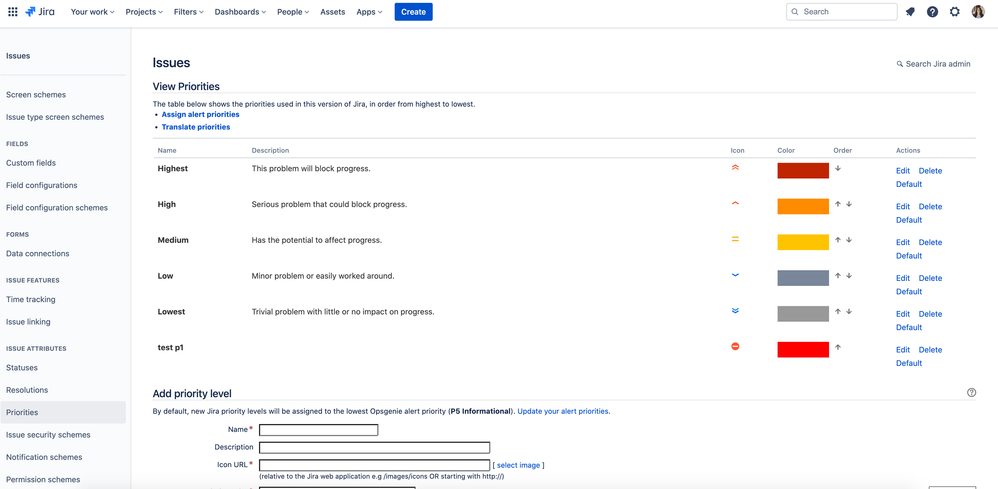Delete the High priority
The height and width of the screenshot is (489, 998).
930,206
